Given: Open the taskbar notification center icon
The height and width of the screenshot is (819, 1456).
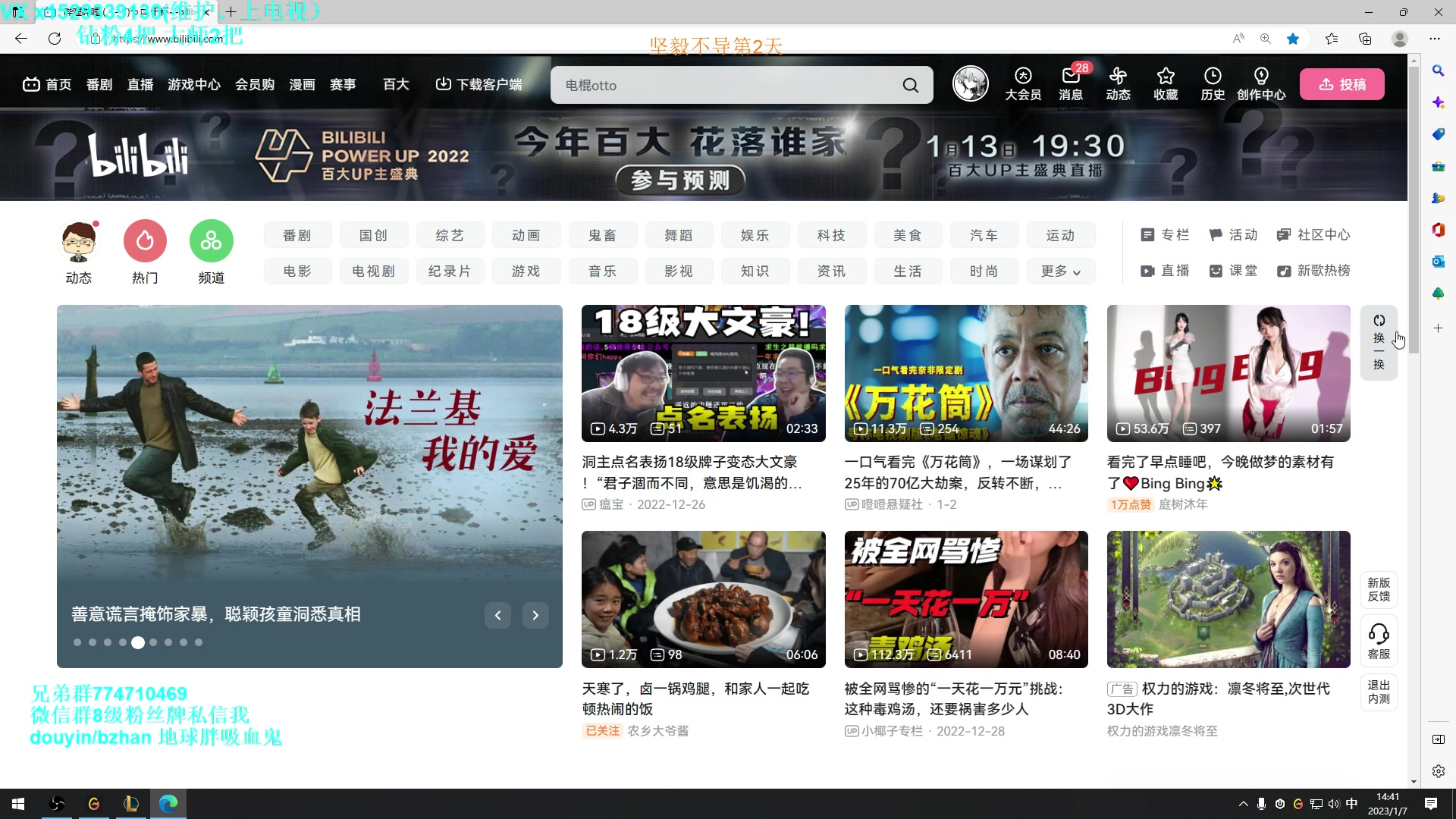Looking at the screenshot, I should tap(1431, 804).
